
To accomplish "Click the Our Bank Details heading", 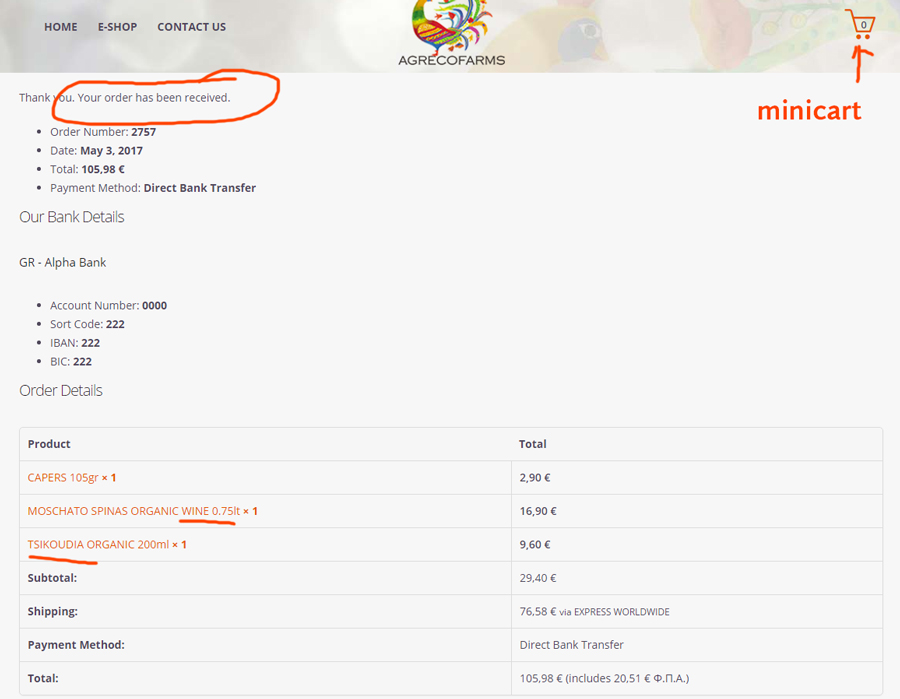I will pos(72,217).
